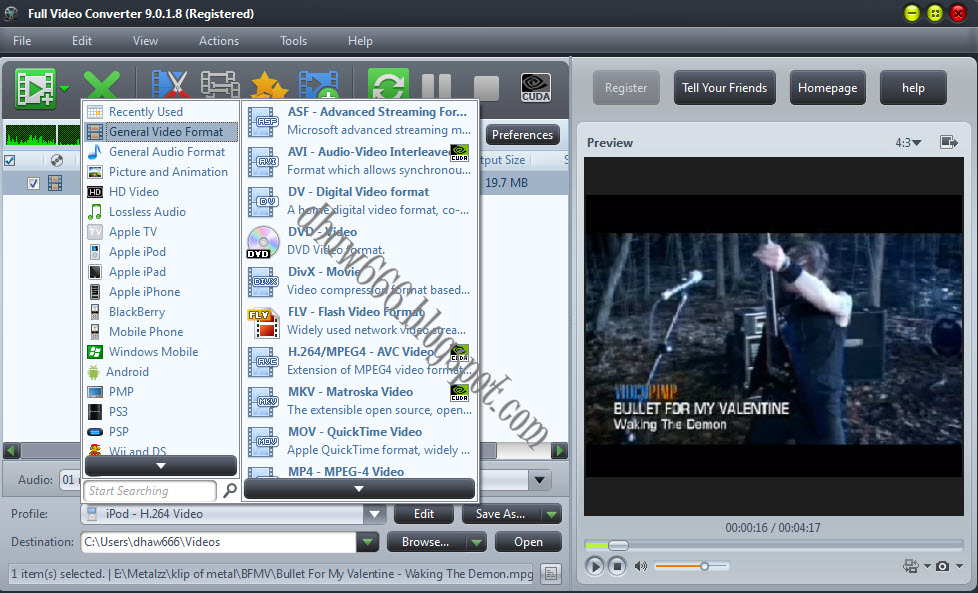Select the HD Video category
978x593 pixels.
tap(161, 191)
